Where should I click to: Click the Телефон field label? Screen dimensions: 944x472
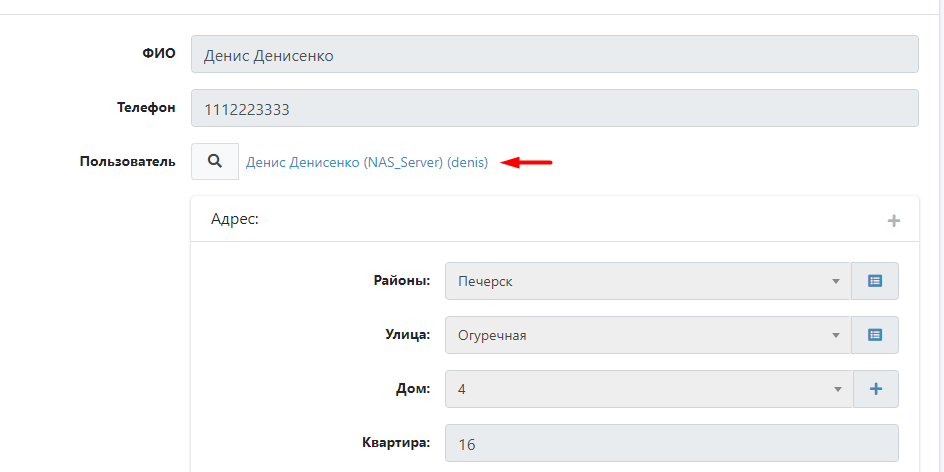(146, 108)
